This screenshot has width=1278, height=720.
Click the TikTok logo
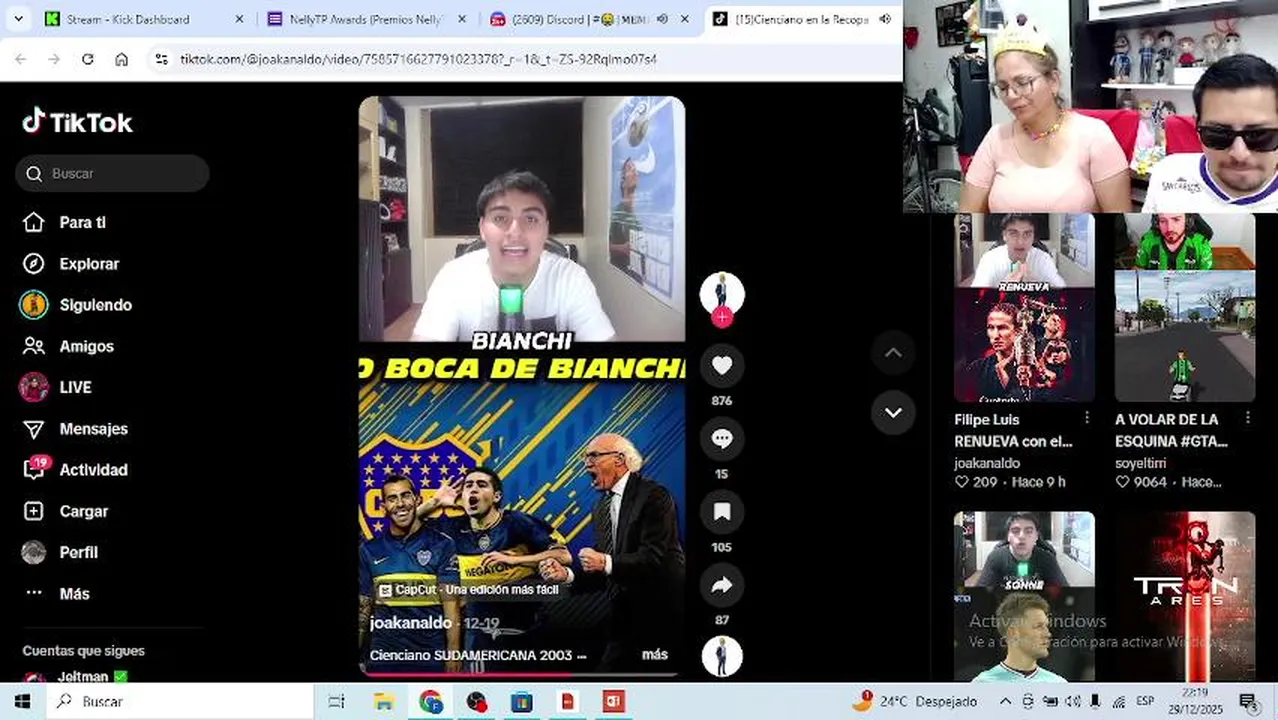coord(77,122)
